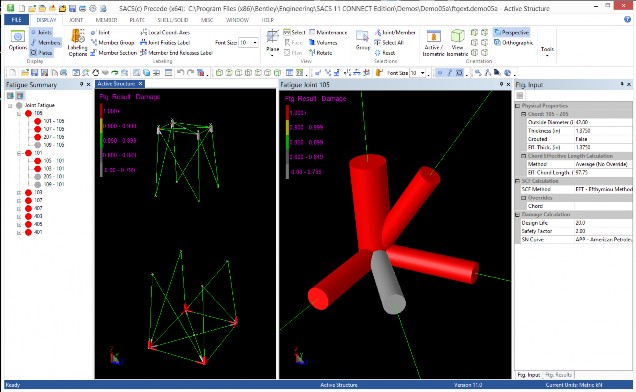Click the Design Life value 20.0

point(603,223)
